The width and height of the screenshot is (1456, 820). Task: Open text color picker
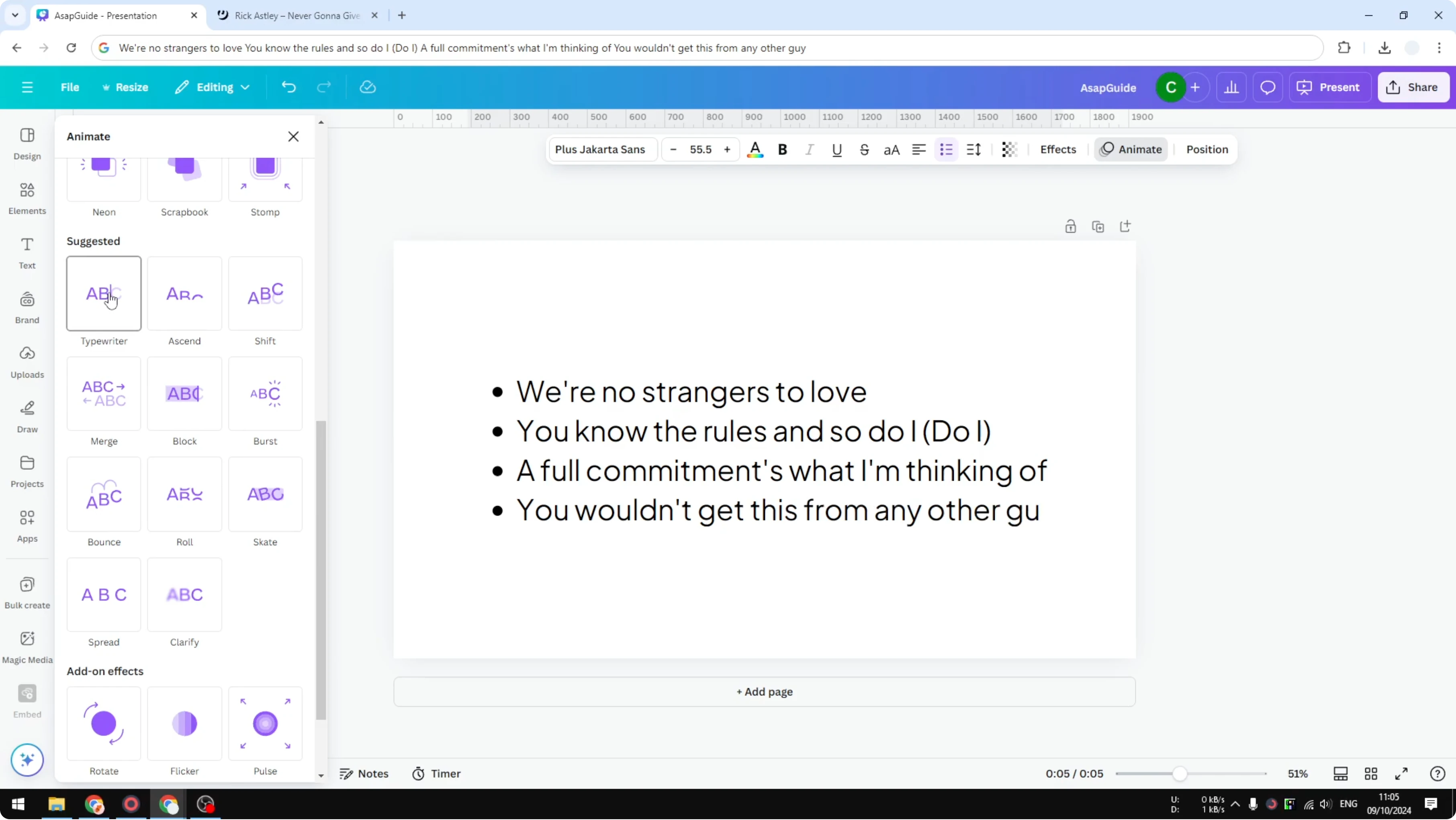(755, 149)
